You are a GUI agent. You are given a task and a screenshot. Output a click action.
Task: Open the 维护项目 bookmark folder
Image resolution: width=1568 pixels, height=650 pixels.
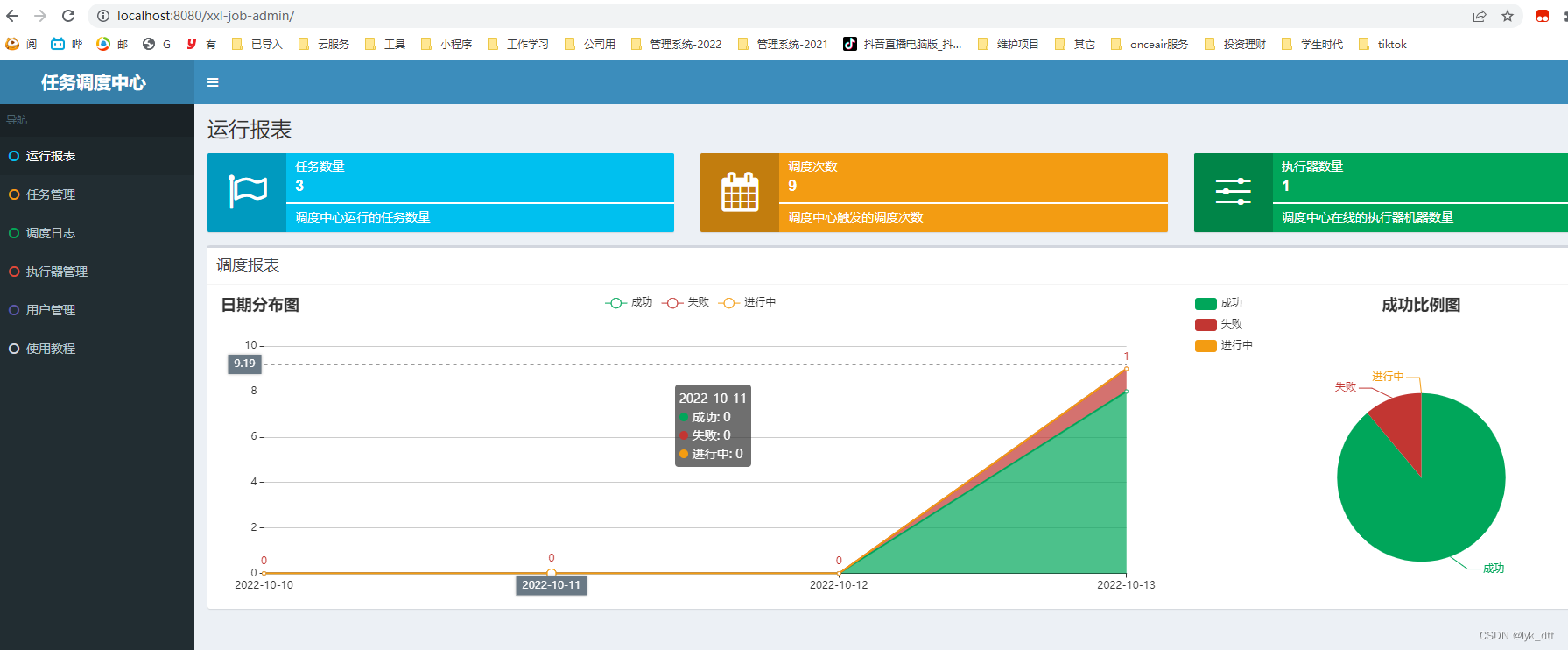pos(1009,44)
